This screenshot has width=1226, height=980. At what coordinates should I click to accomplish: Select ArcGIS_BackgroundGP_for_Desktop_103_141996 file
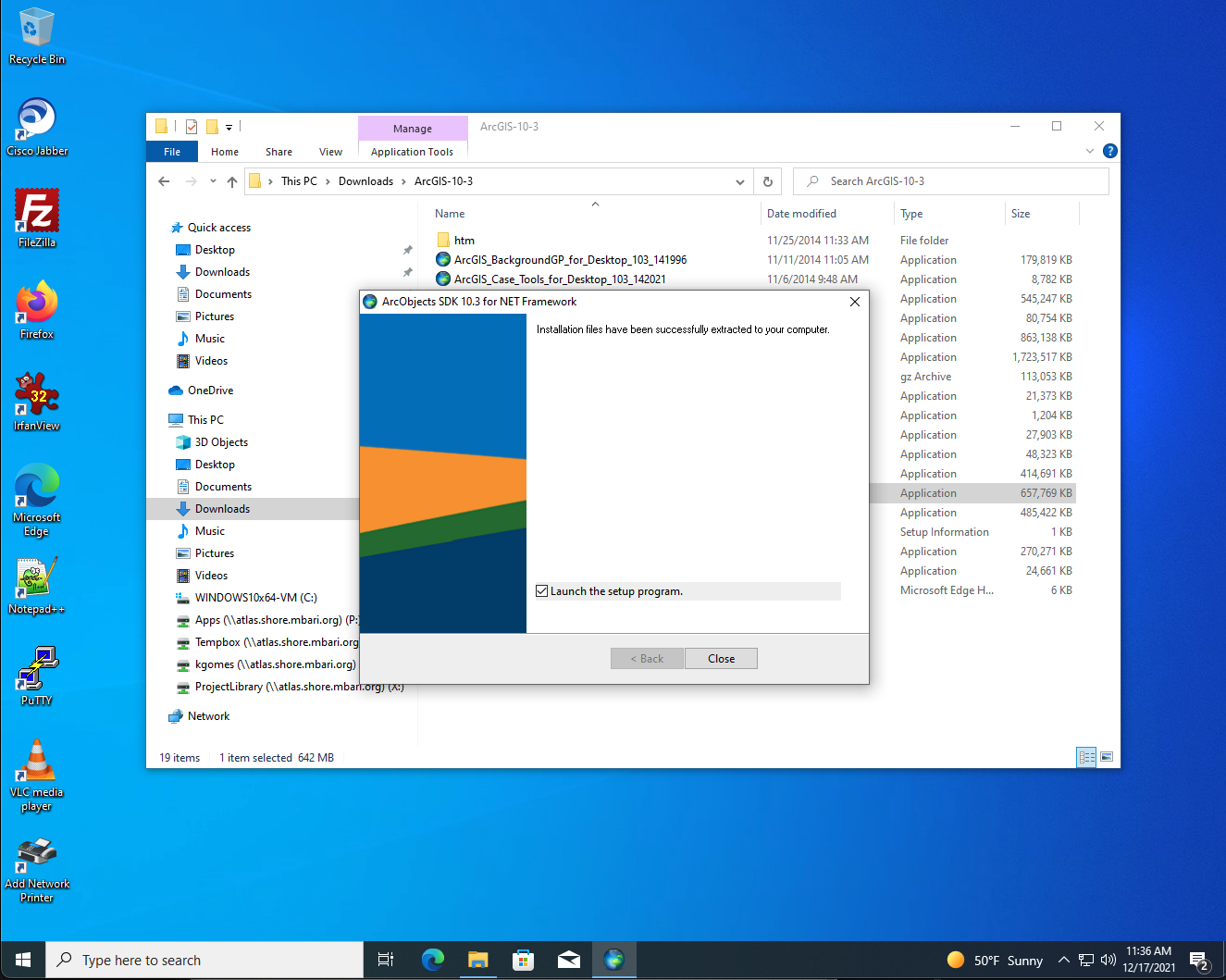[570, 260]
